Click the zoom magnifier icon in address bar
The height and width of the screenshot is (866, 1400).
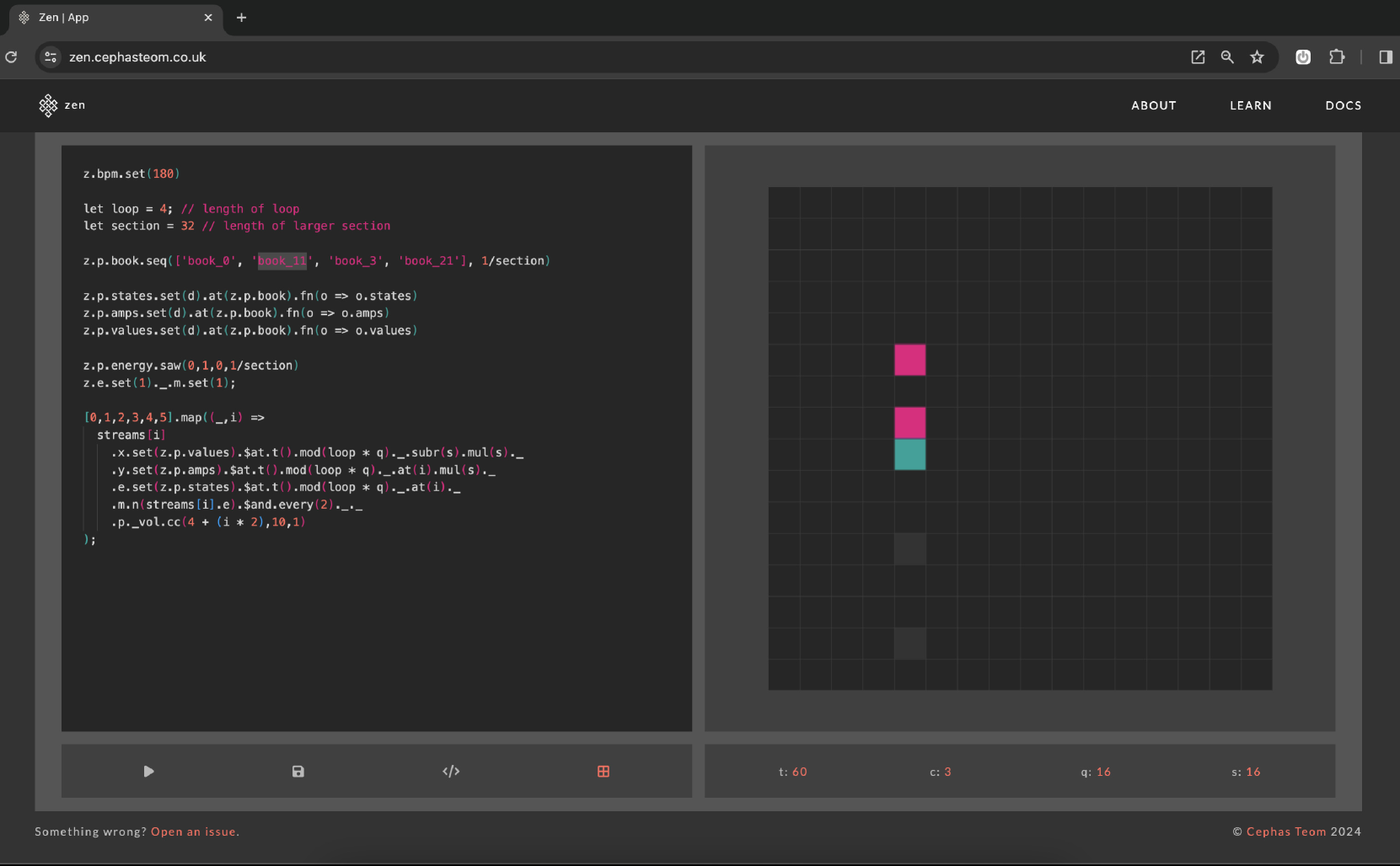(x=1227, y=57)
